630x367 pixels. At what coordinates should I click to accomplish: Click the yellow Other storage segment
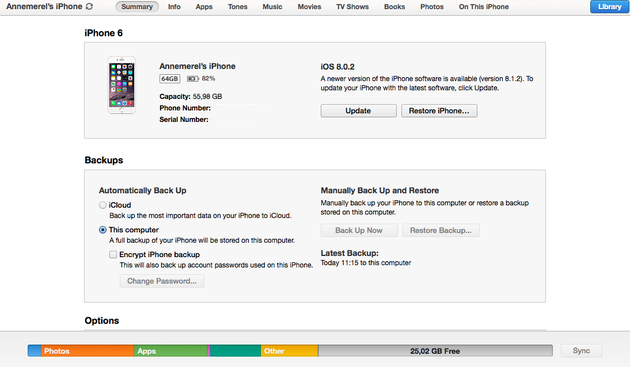[x=290, y=351]
